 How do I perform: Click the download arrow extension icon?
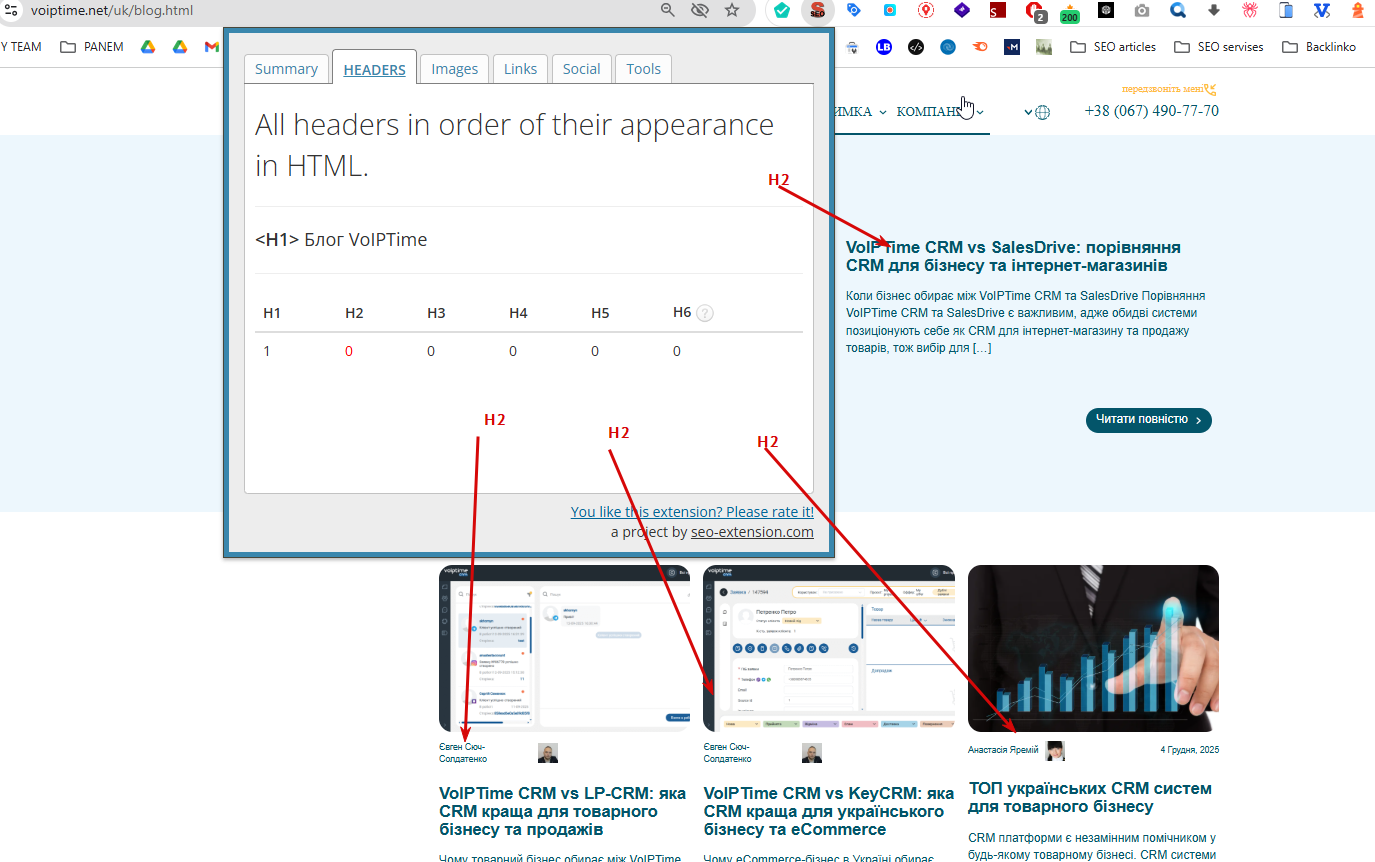tap(1214, 10)
